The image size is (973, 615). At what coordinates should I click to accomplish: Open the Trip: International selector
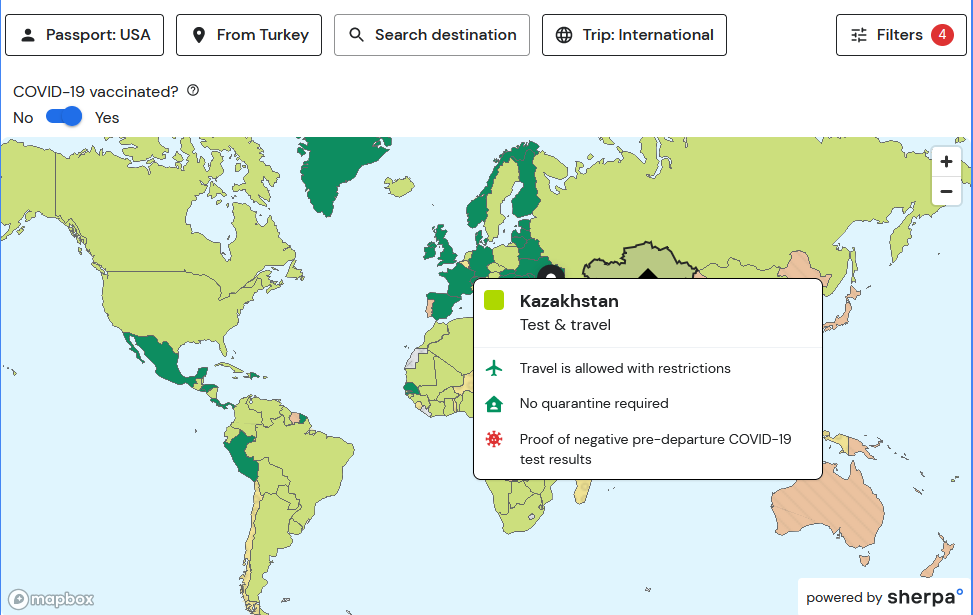click(x=634, y=34)
